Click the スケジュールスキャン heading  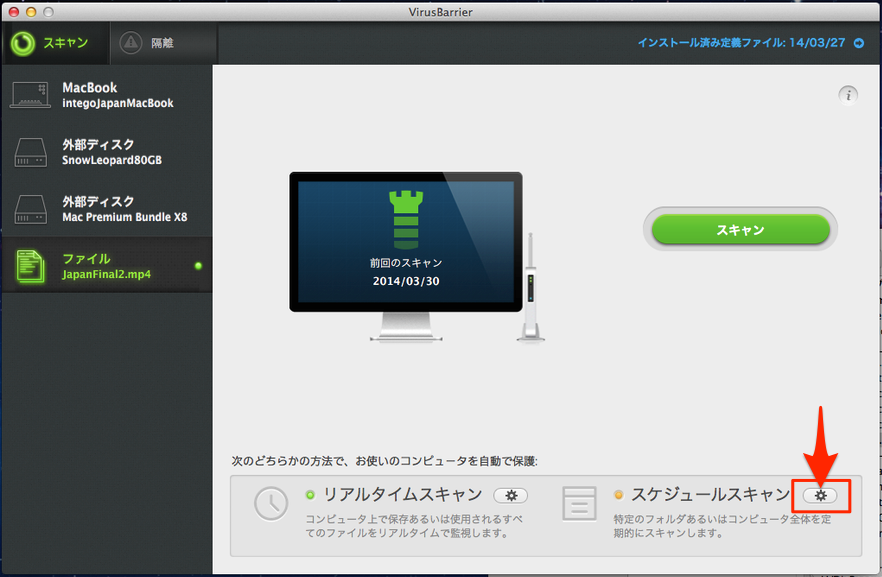point(710,494)
